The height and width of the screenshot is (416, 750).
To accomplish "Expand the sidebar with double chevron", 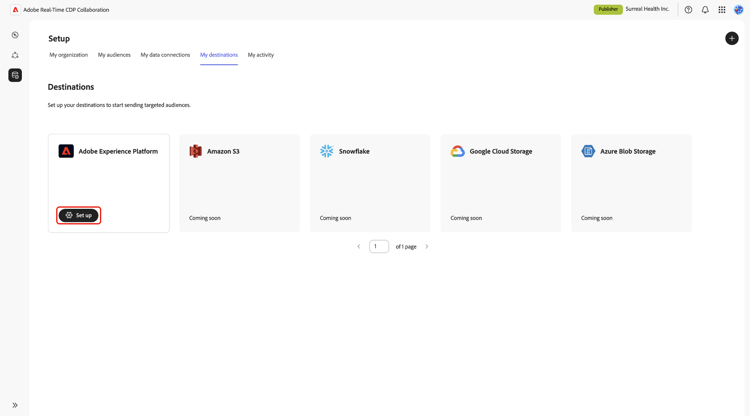I will [x=15, y=405].
